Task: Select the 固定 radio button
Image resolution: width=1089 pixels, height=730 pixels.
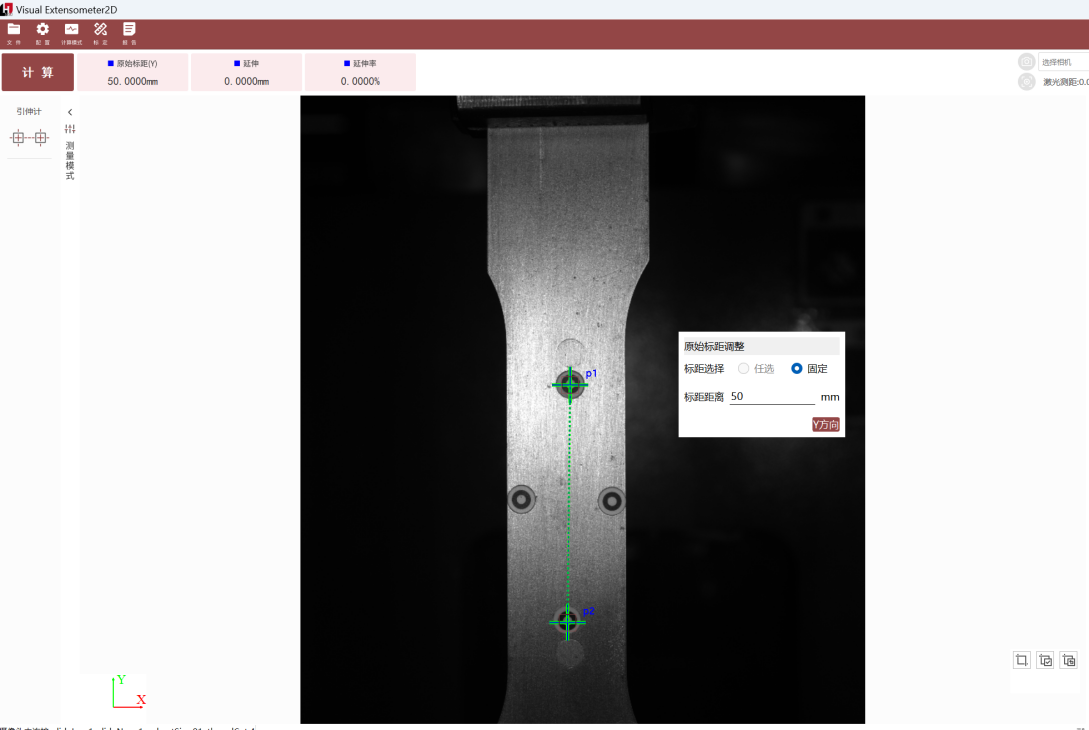Action: [797, 369]
